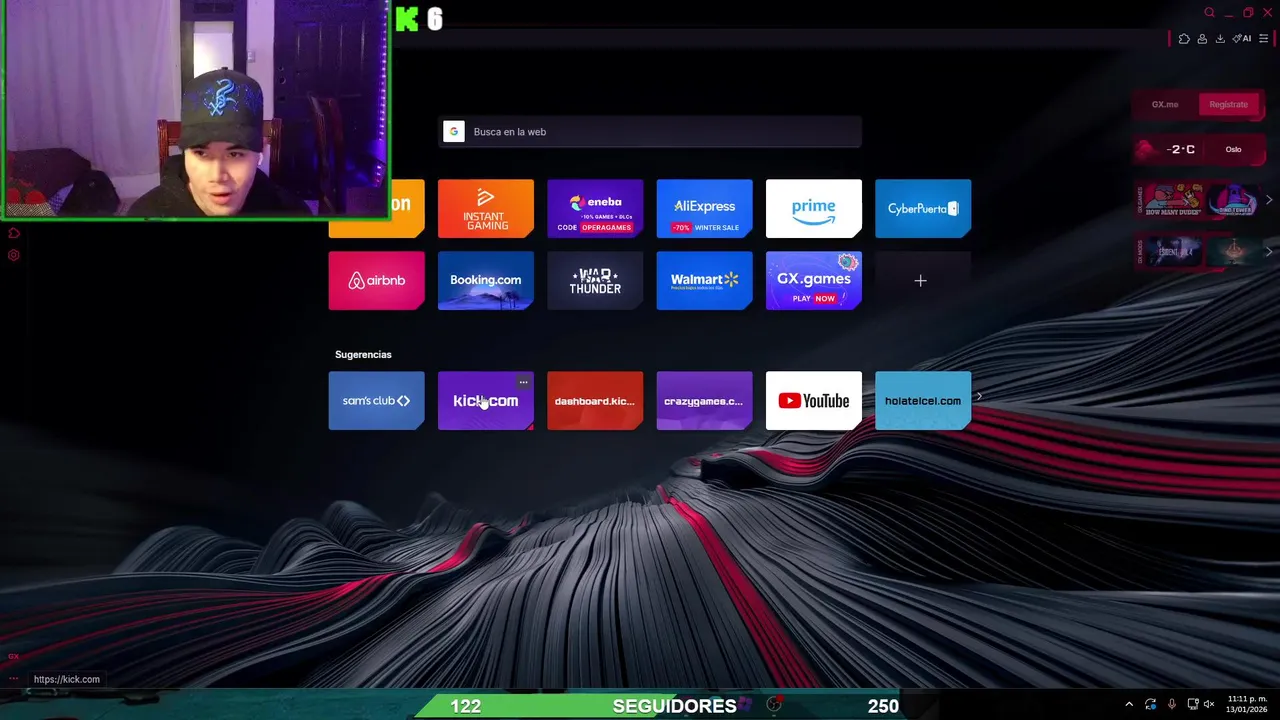This screenshot has width=1280, height=720.
Task: Show more suggestions with right arrow
Action: 979,397
